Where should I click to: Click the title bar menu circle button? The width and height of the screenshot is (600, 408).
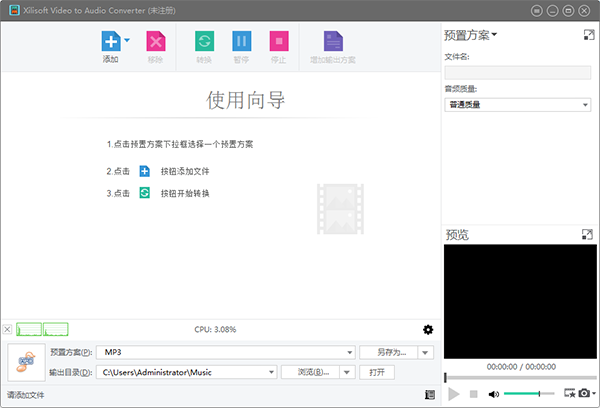[x=536, y=11]
